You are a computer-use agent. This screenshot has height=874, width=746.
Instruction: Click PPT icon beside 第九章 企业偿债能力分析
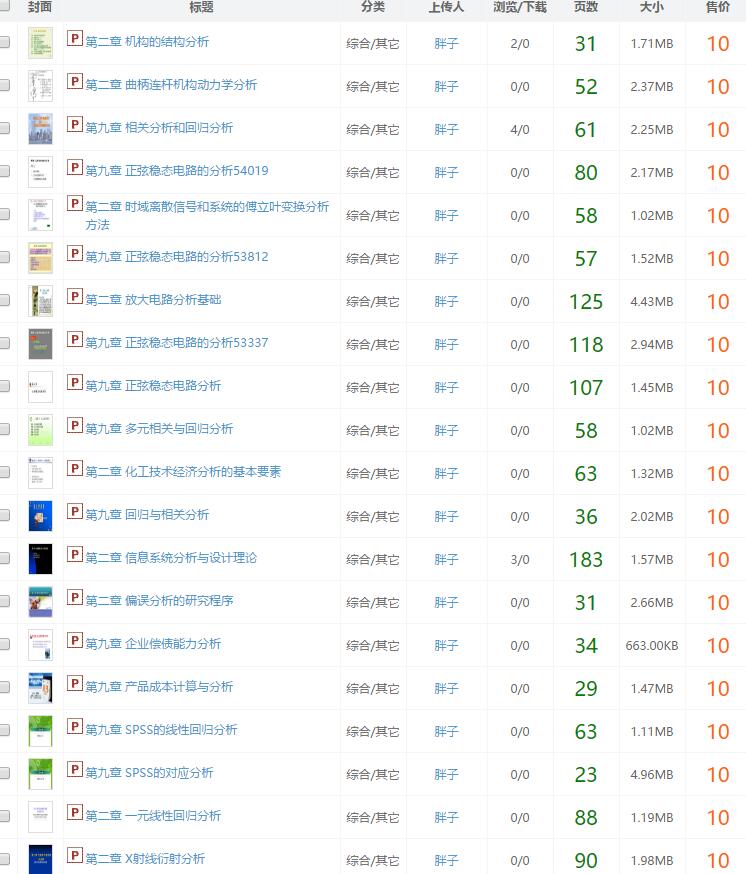pos(74,641)
